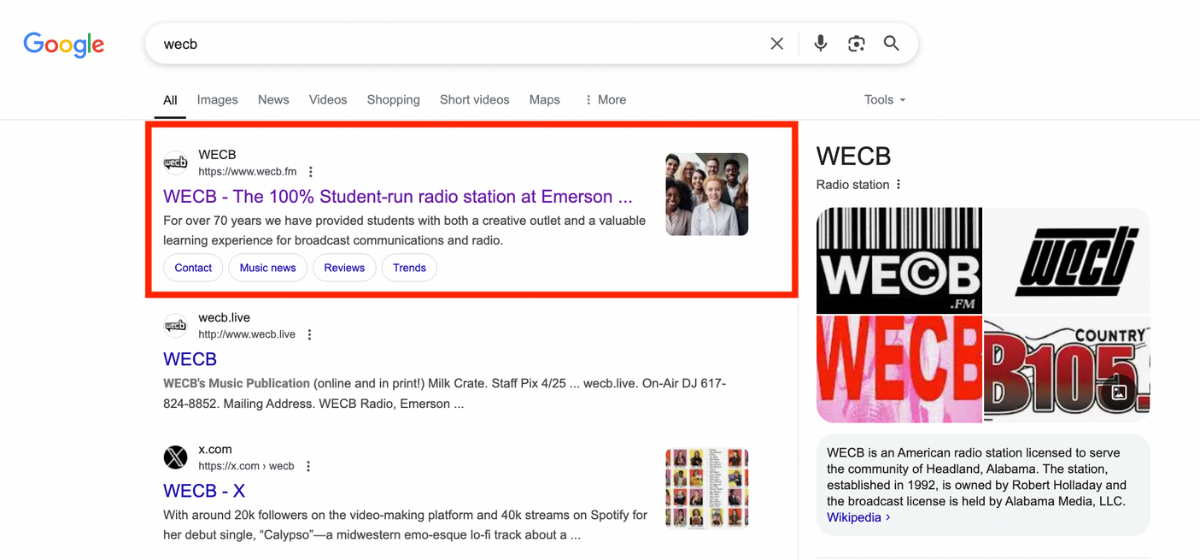Clear the search box text
Image resolution: width=1200 pixels, height=560 pixels.
[x=777, y=44]
